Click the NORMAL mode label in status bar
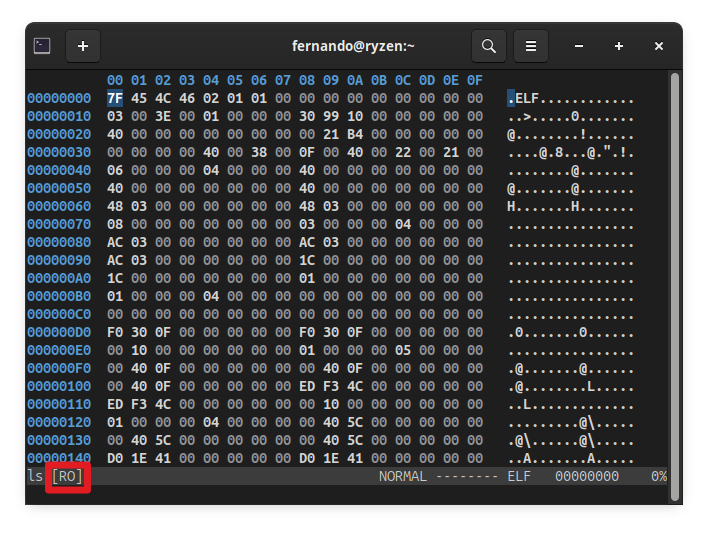 (402, 477)
